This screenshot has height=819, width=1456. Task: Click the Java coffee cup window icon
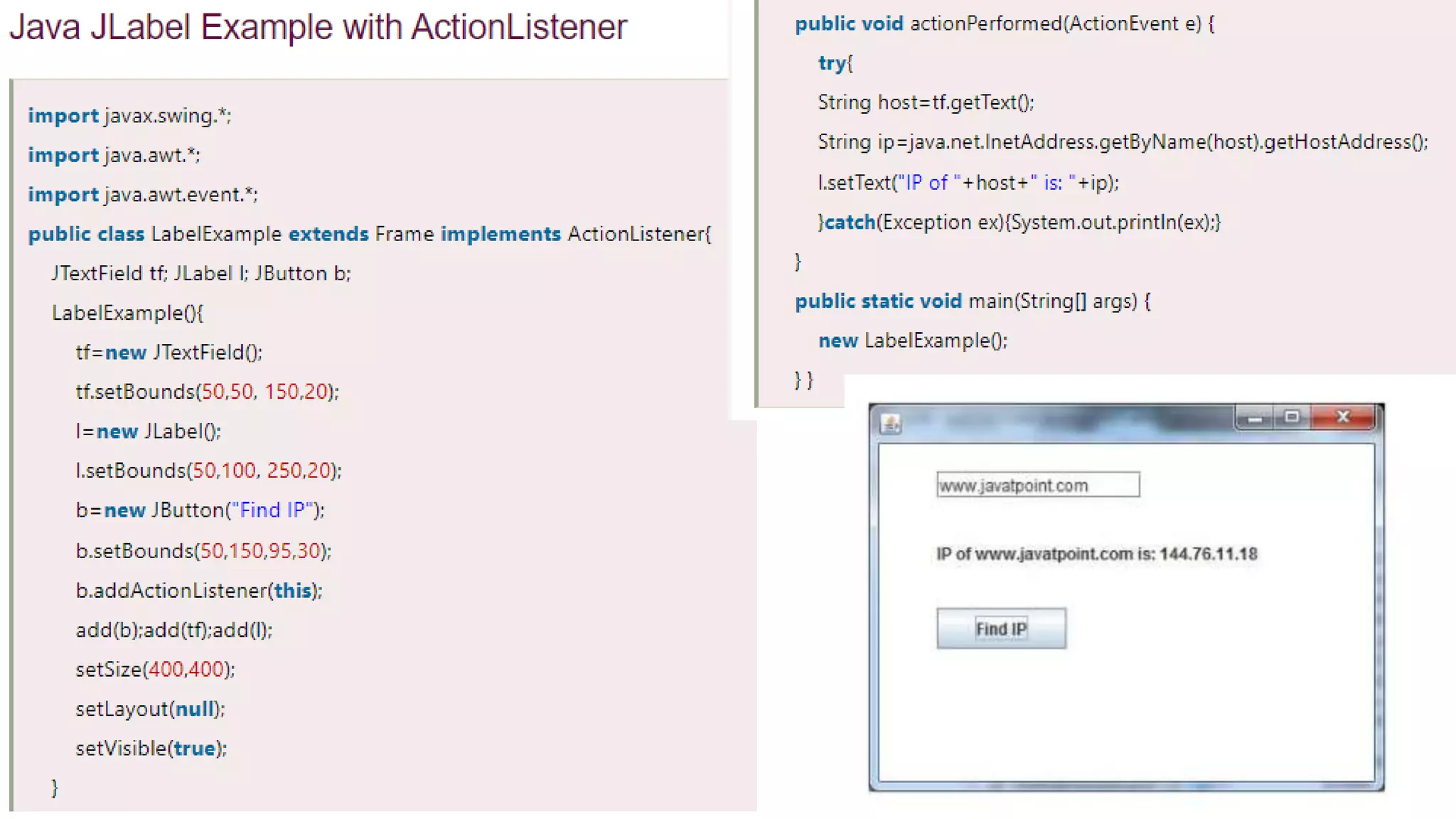pos(891,424)
